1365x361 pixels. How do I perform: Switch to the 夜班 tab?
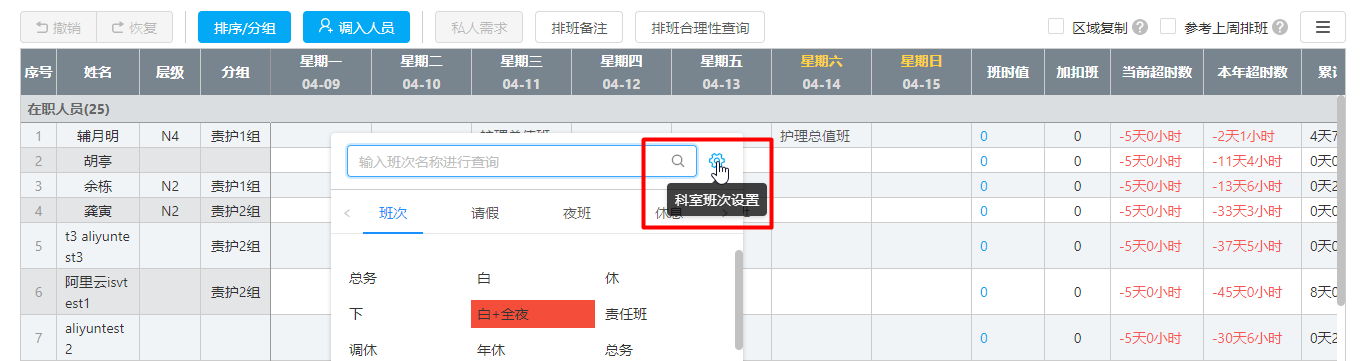click(x=577, y=212)
